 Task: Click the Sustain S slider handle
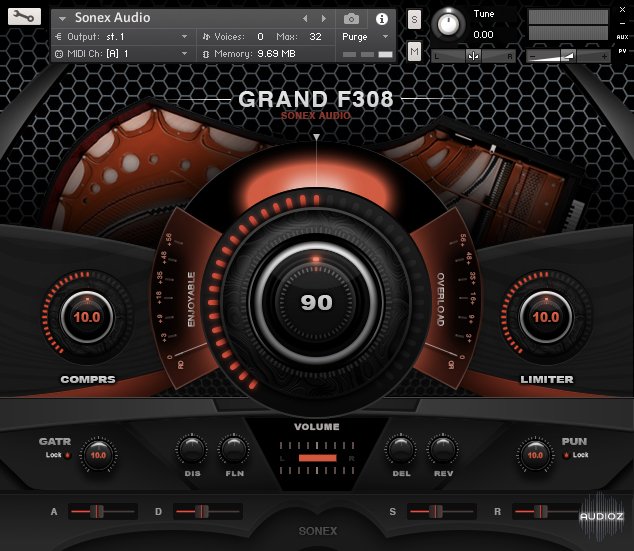(436, 511)
